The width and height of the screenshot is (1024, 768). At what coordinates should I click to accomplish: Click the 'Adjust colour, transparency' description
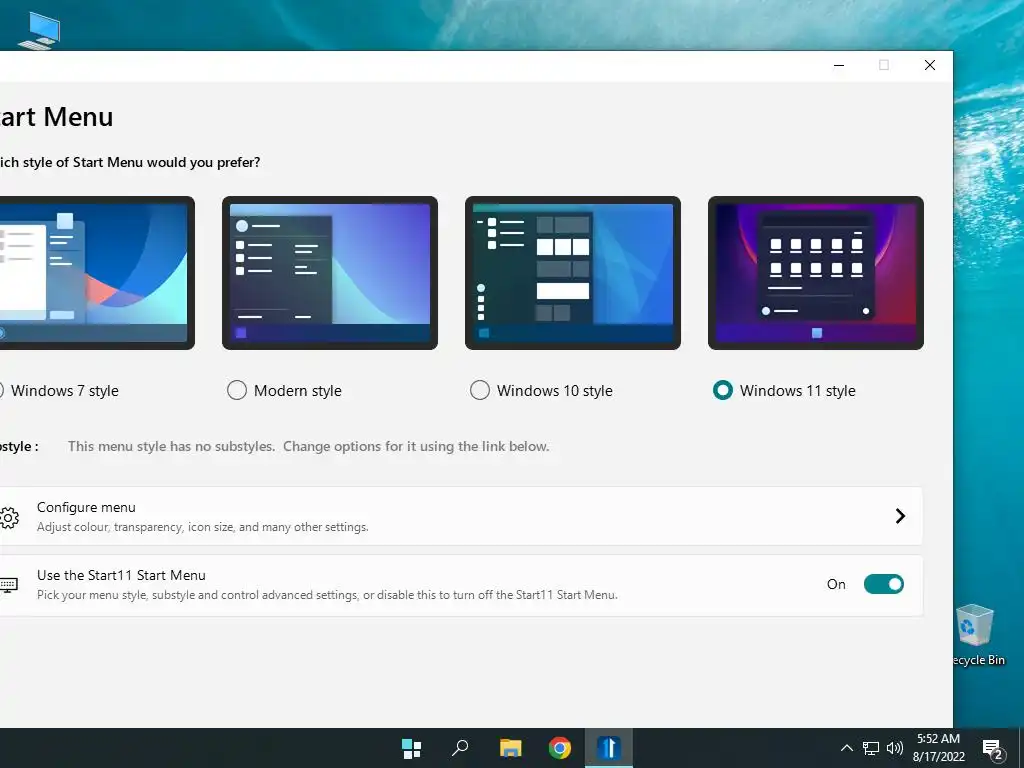click(202, 527)
